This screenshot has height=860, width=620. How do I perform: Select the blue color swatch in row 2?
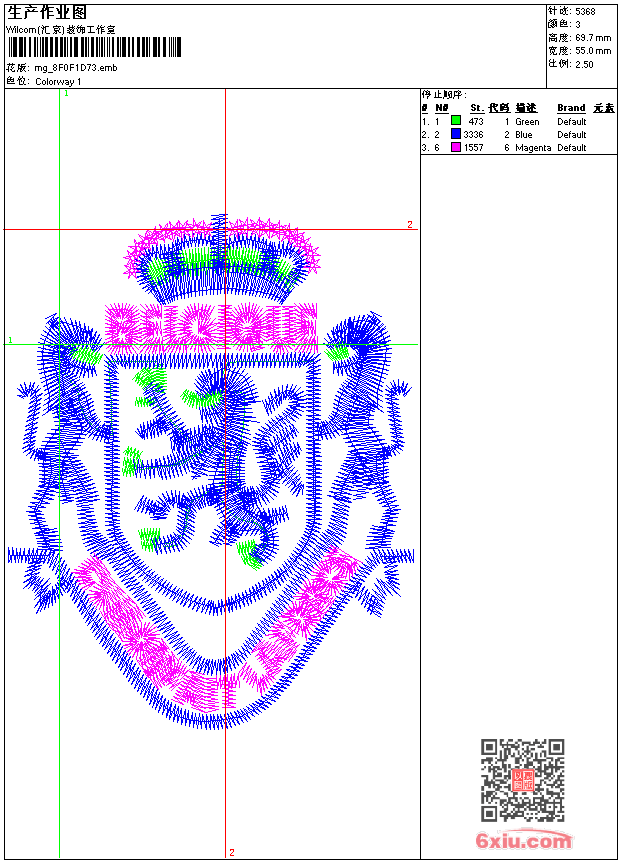click(x=455, y=134)
